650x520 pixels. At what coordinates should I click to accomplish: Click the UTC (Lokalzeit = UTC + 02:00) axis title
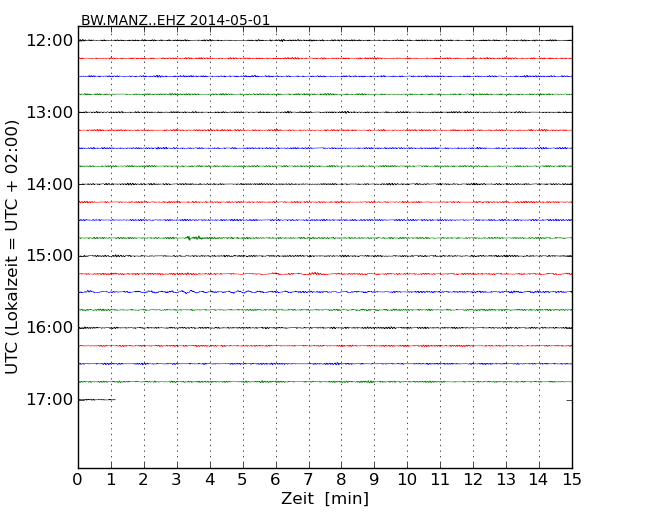point(12,247)
